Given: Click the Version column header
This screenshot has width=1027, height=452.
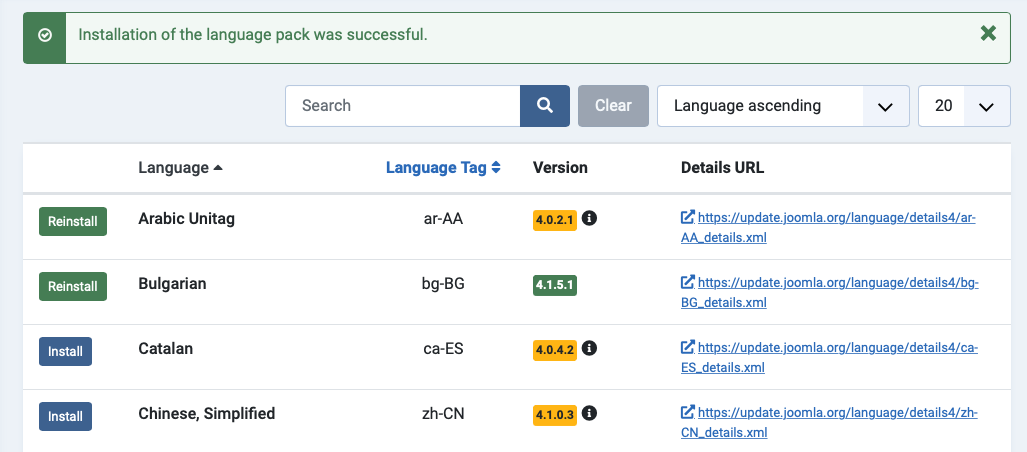Looking at the screenshot, I should (560, 168).
